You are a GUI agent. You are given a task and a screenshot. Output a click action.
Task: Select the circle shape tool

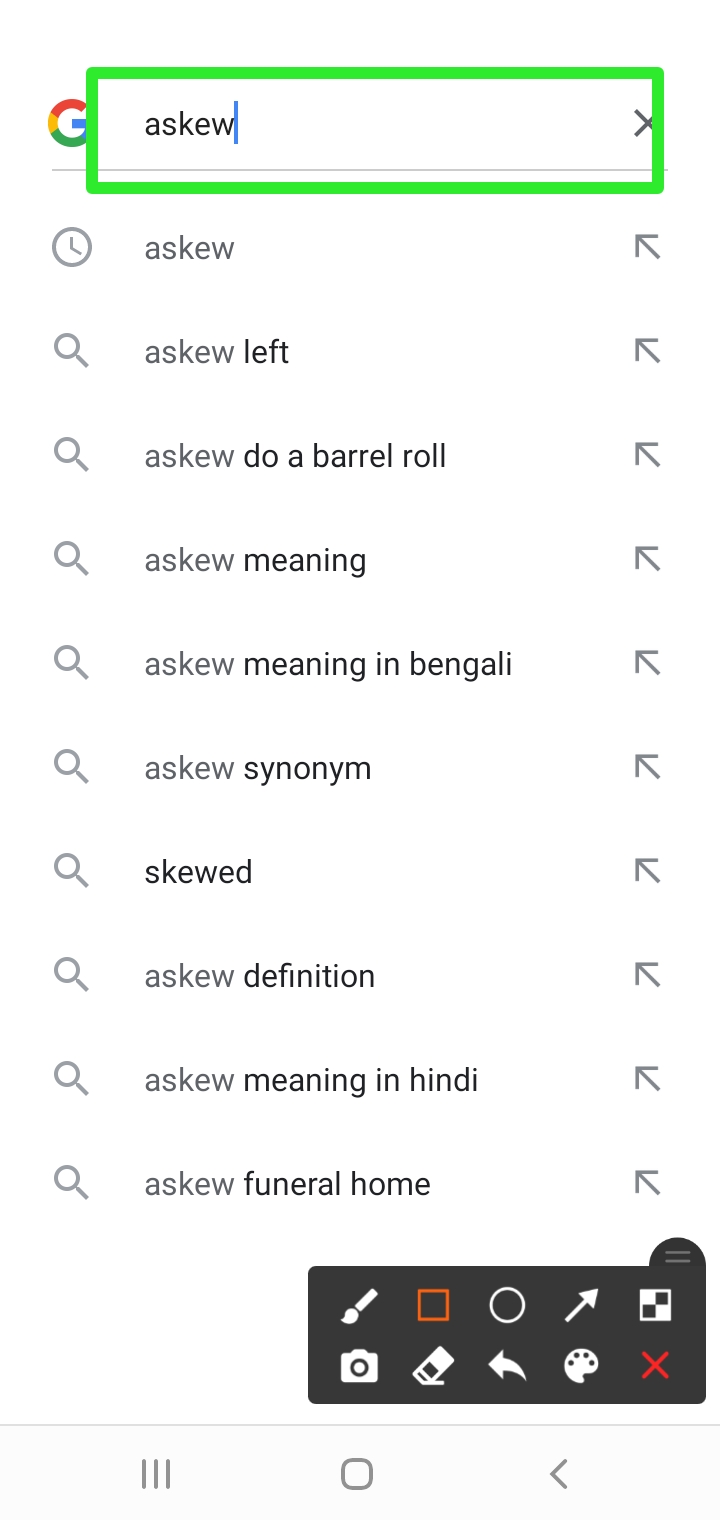tap(507, 1306)
